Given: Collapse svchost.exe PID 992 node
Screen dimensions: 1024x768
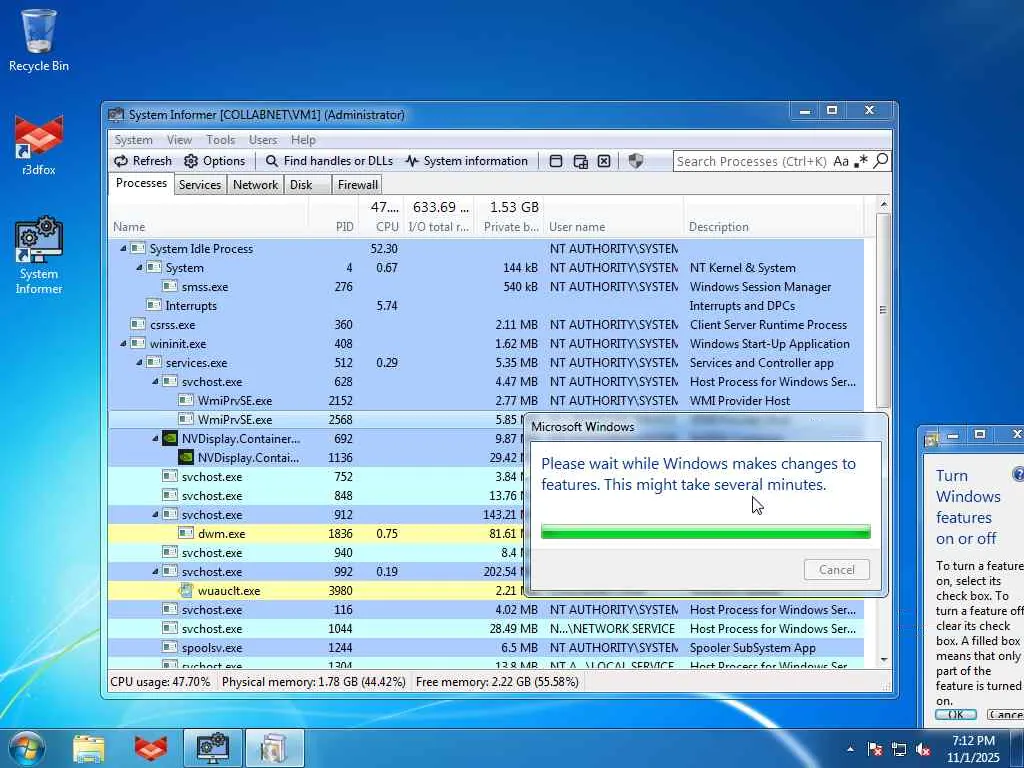Looking at the screenshot, I should (155, 571).
